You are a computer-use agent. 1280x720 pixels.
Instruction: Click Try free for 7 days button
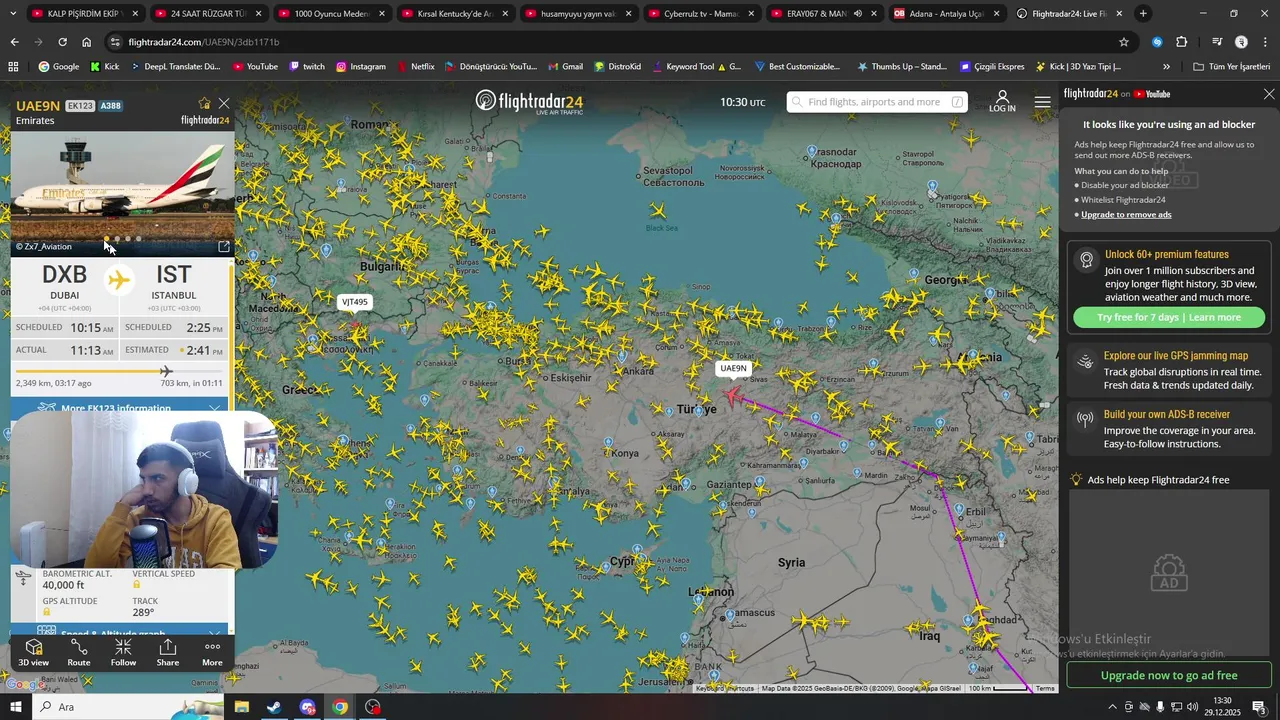point(1169,317)
